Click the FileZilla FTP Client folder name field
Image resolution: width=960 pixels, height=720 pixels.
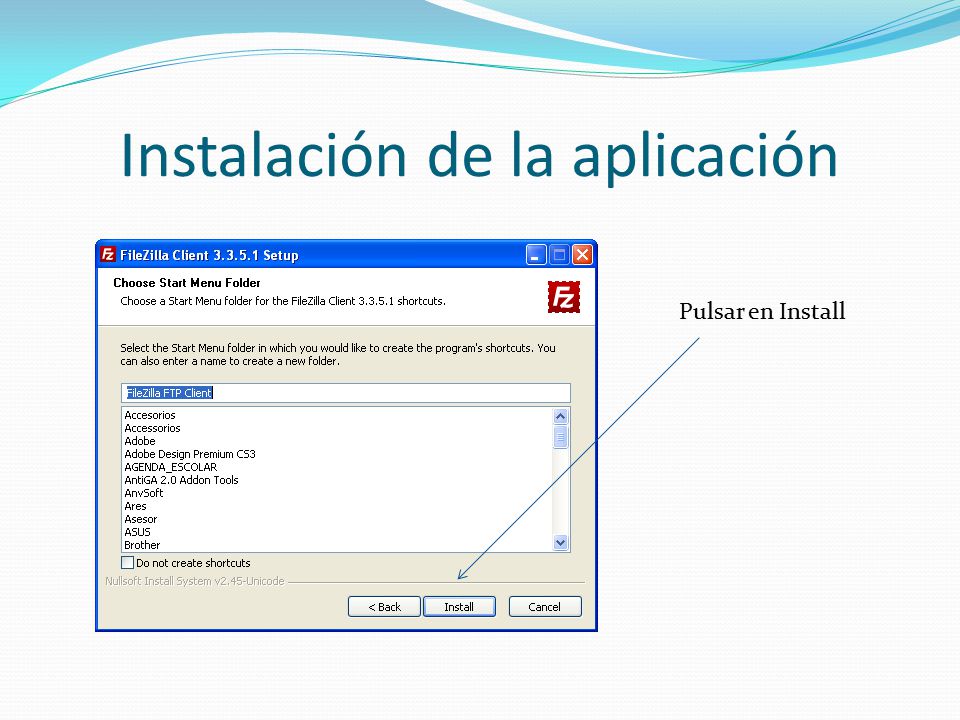(346, 392)
